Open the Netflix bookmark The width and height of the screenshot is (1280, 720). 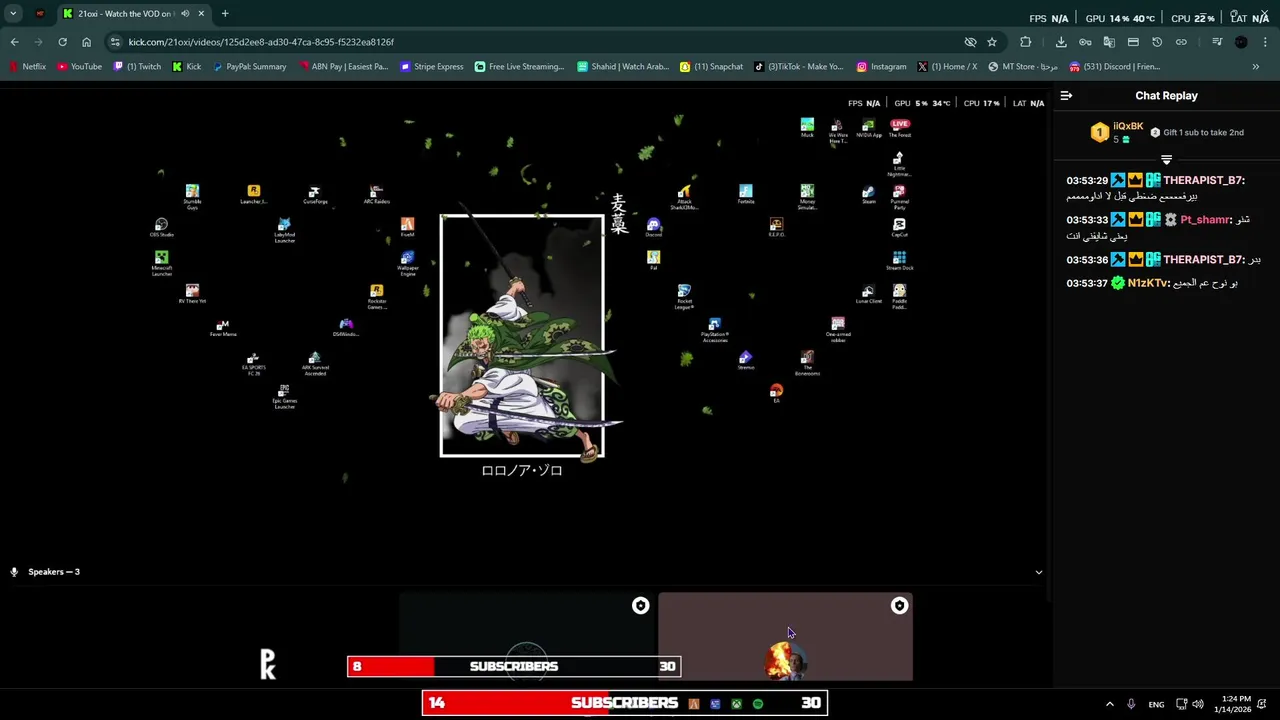click(28, 67)
